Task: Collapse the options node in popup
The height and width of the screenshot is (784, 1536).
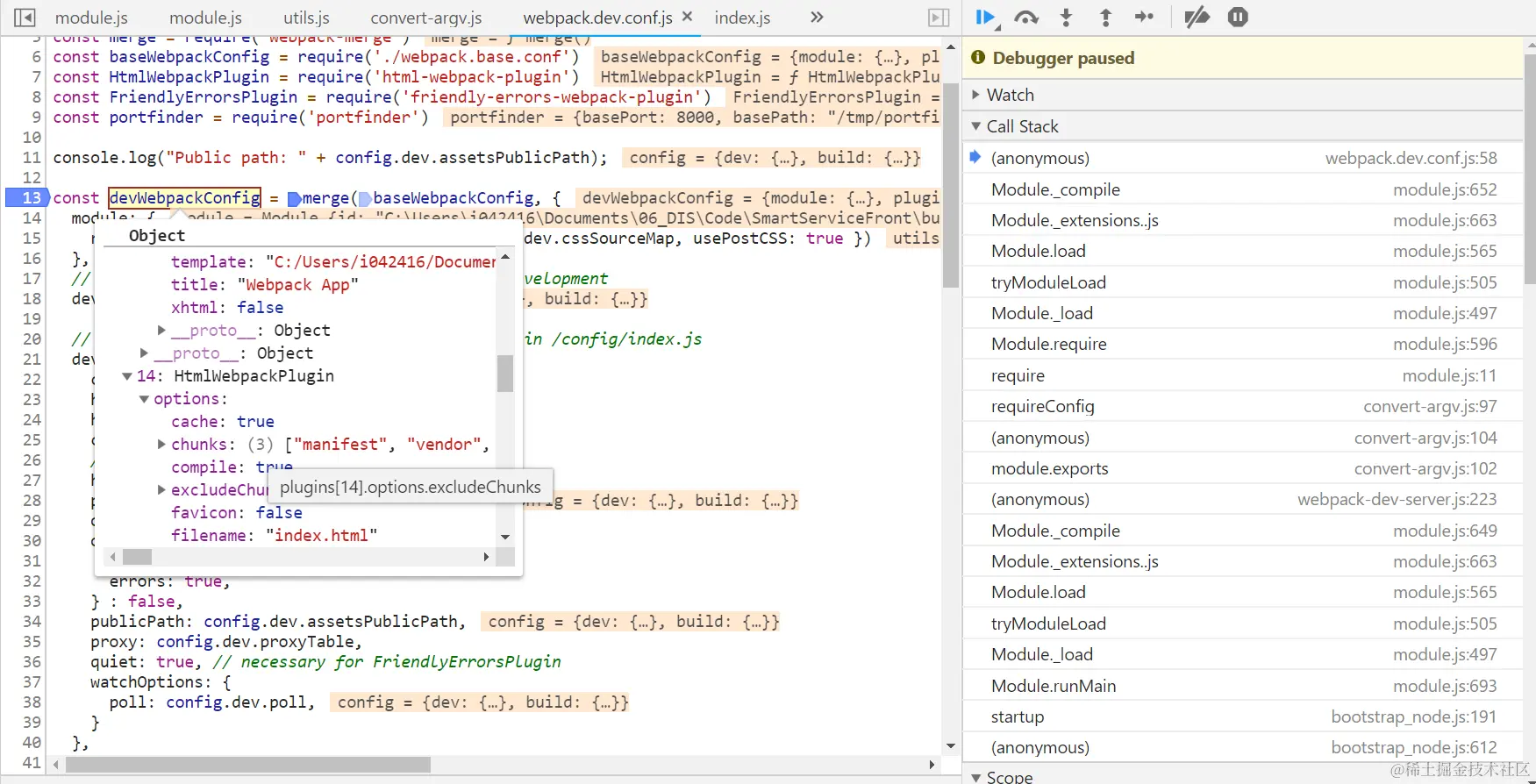Action: click(x=144, y=399)
